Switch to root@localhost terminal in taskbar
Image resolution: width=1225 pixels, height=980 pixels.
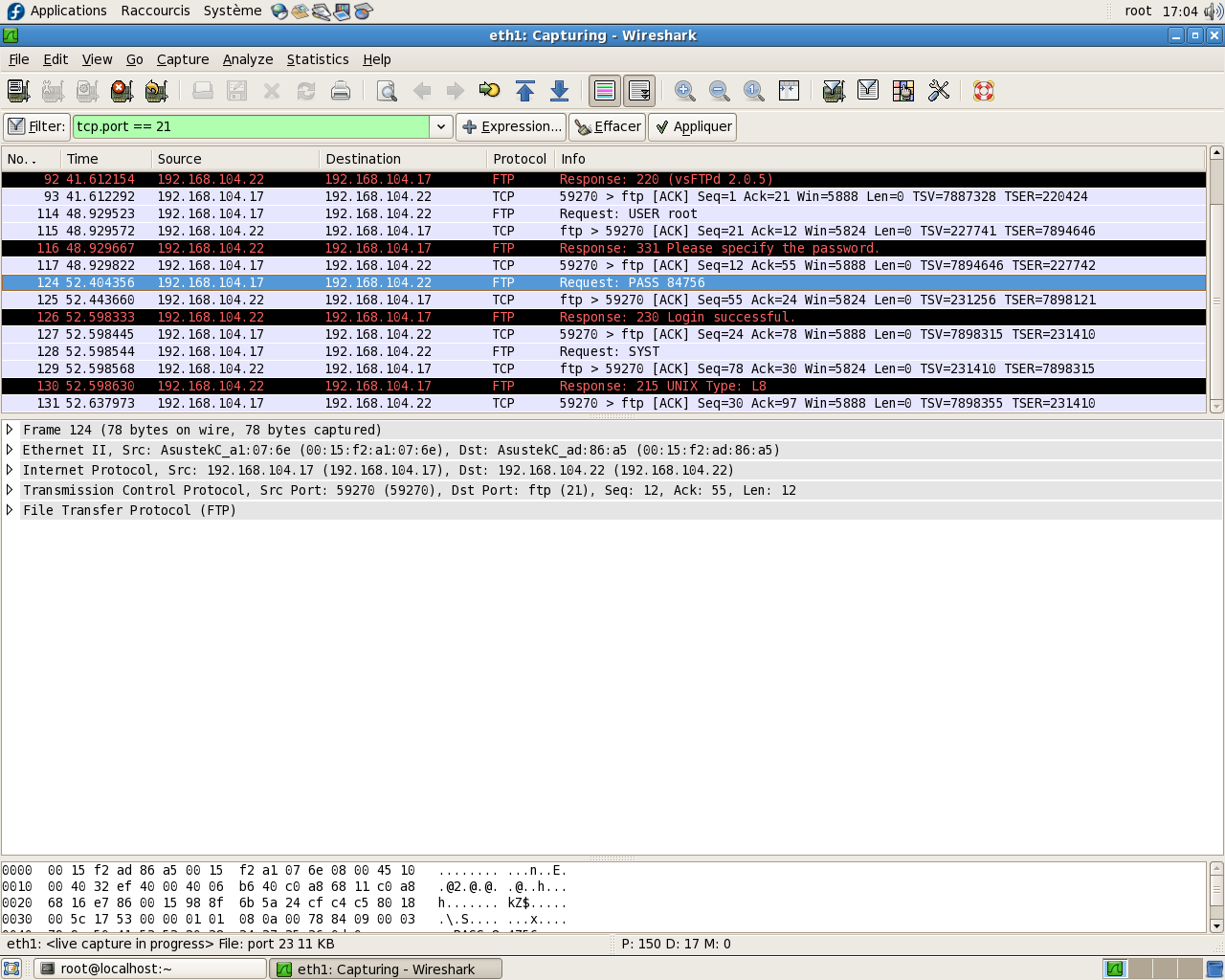tap(150, 969)
